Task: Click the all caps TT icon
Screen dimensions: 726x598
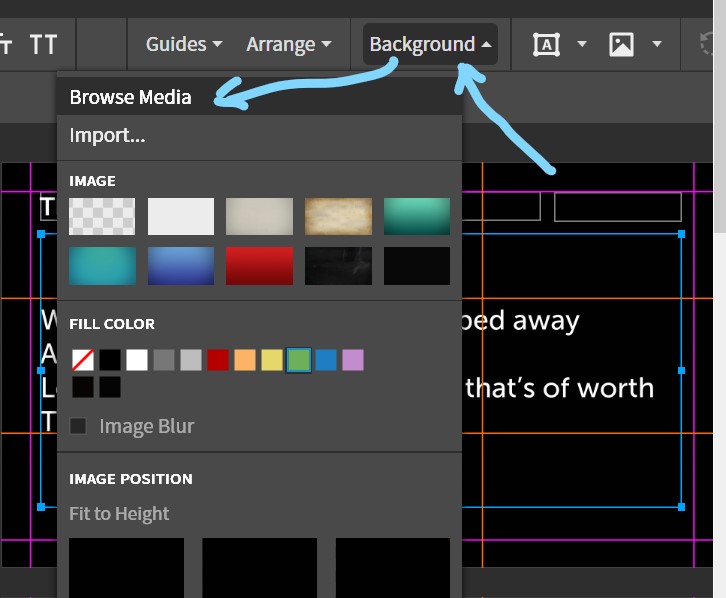Action: (43, 44)
